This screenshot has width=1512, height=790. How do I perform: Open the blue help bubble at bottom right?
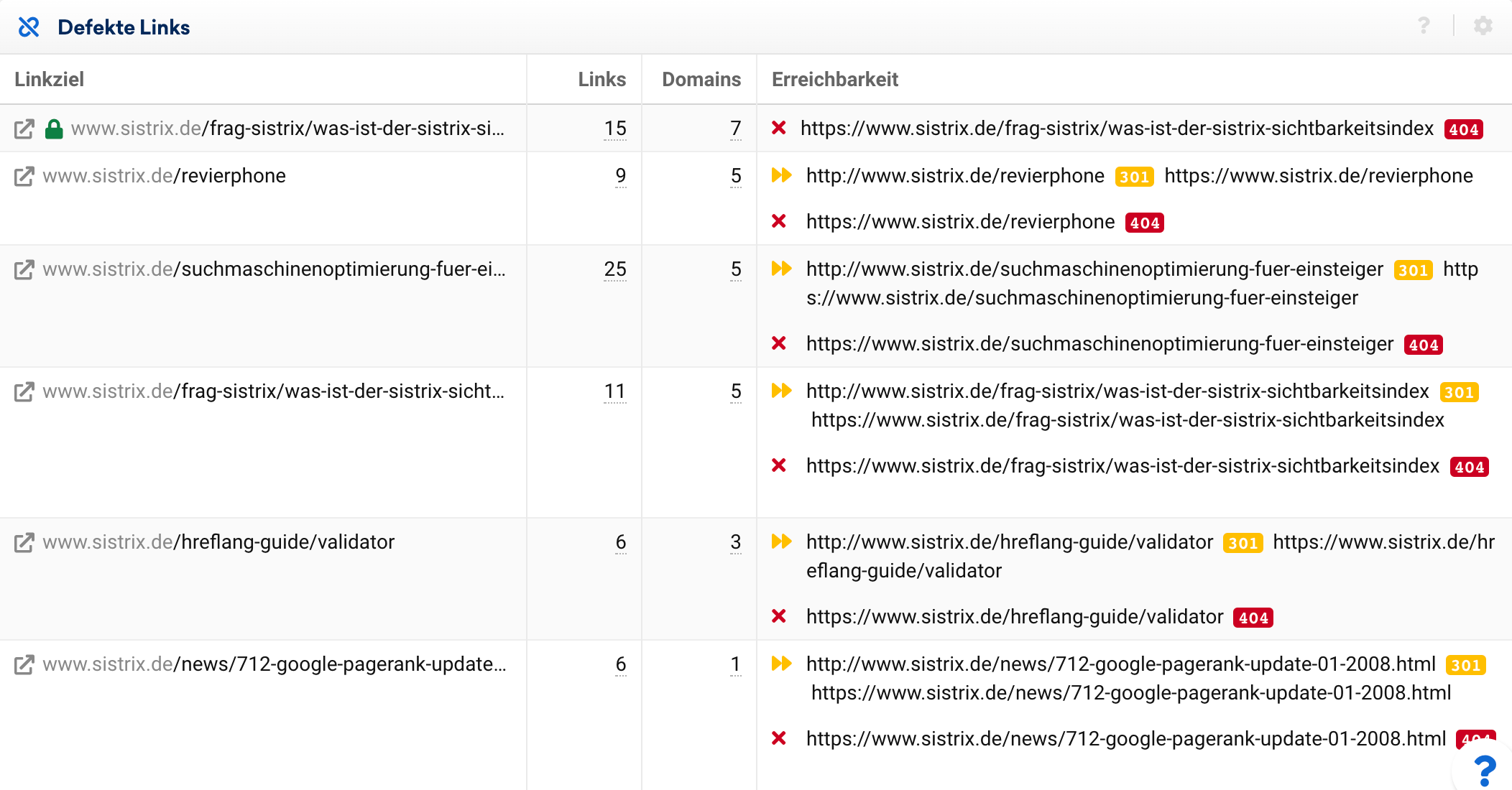click(x=1483, y=770)
